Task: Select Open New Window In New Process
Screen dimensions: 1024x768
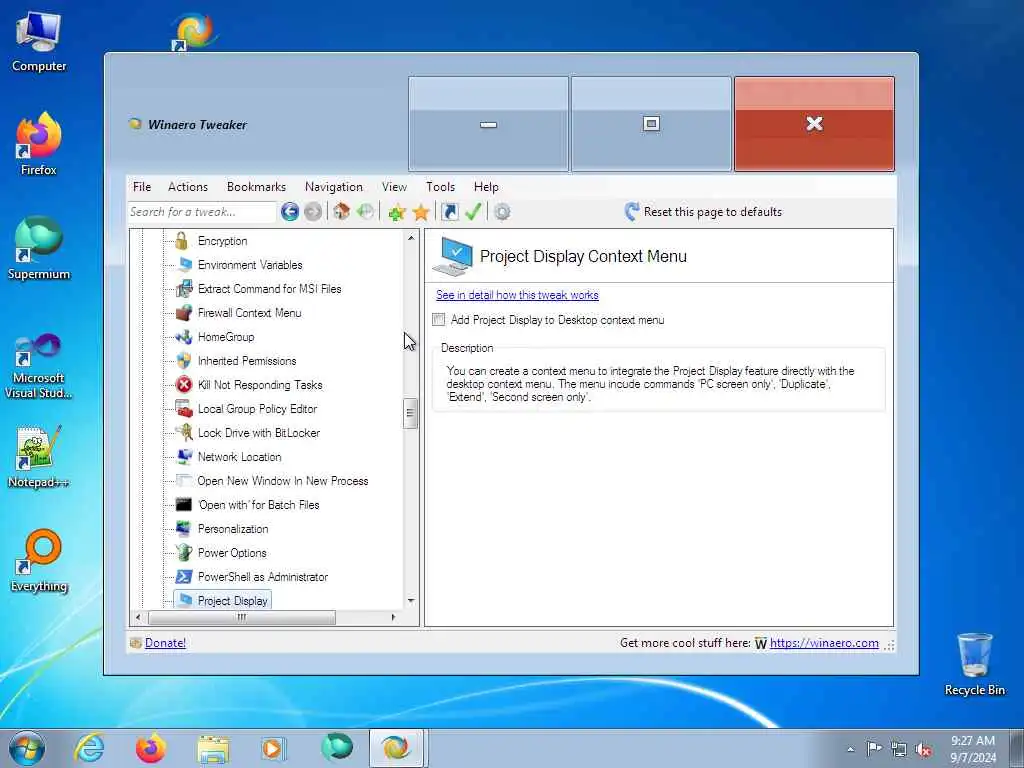Action: pyautogui.click(x=283, y=481)
